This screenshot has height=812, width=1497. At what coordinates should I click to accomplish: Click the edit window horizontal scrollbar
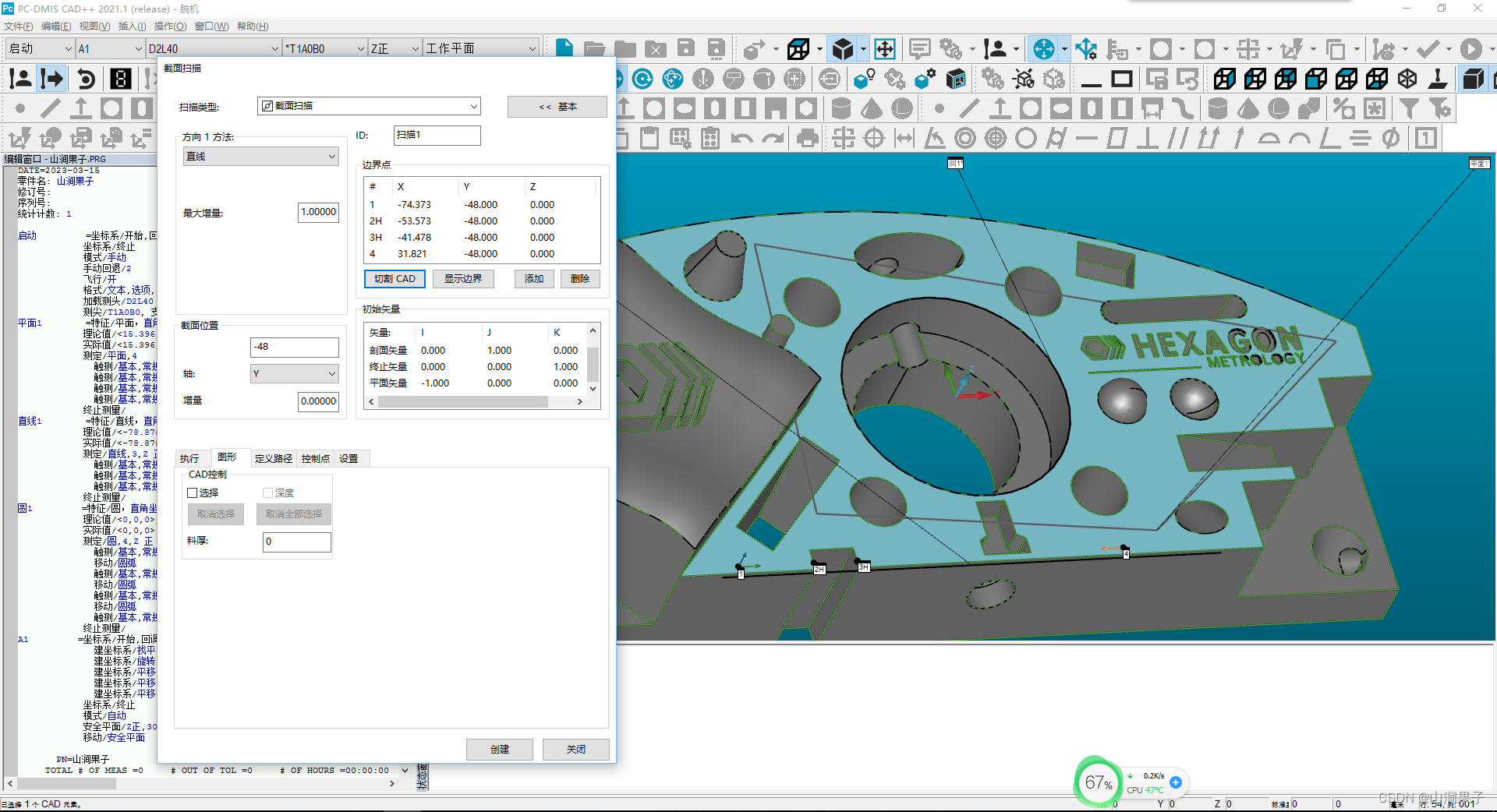click(x=203, y=783)
